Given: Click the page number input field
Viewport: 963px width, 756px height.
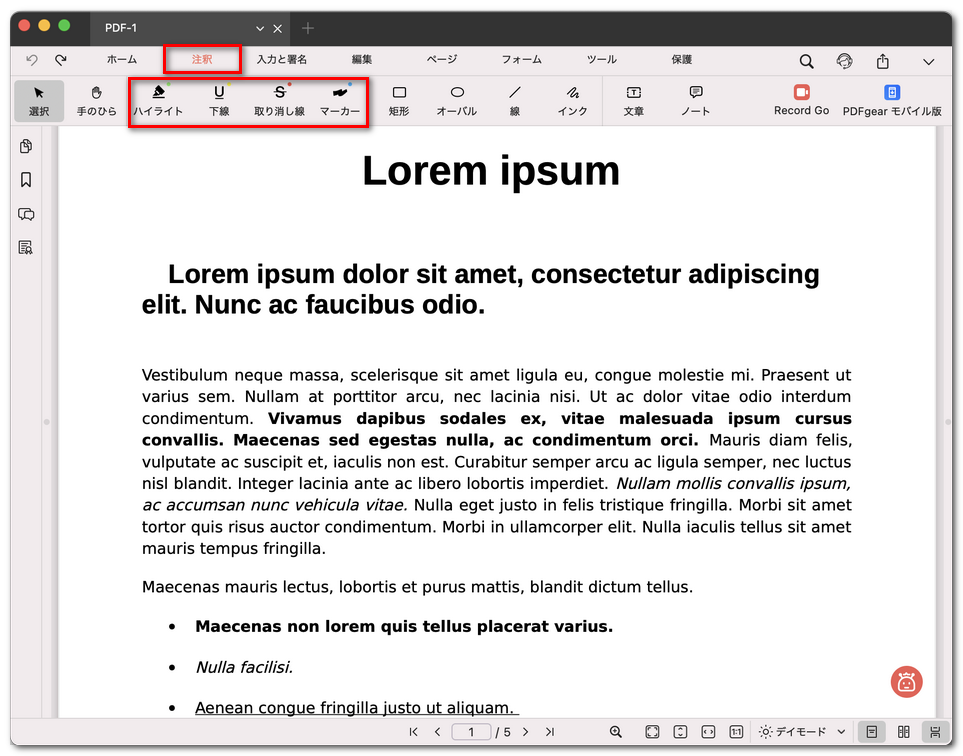Looking at the screenshot, I should pyautogui.click(x=471, y=732).
